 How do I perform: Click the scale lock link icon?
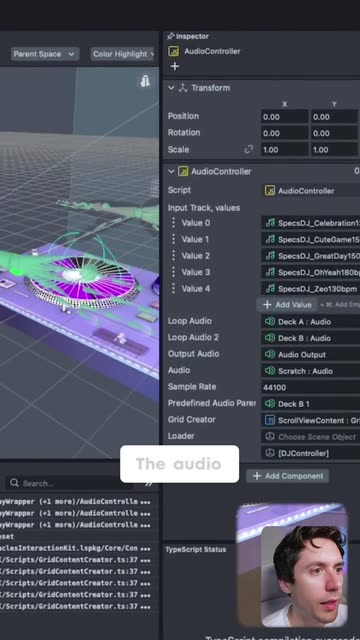249,149
